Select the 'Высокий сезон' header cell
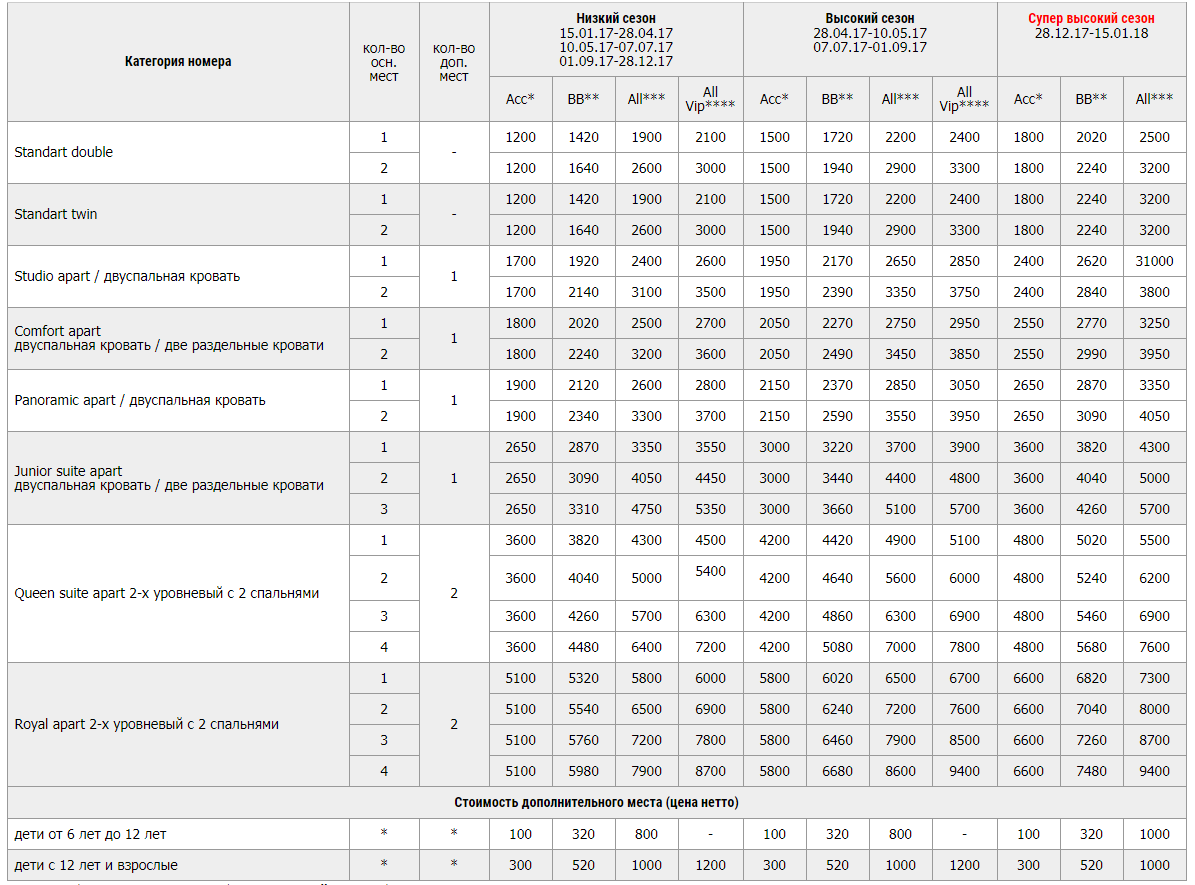1195x885 pixels. tap(870, 19)
